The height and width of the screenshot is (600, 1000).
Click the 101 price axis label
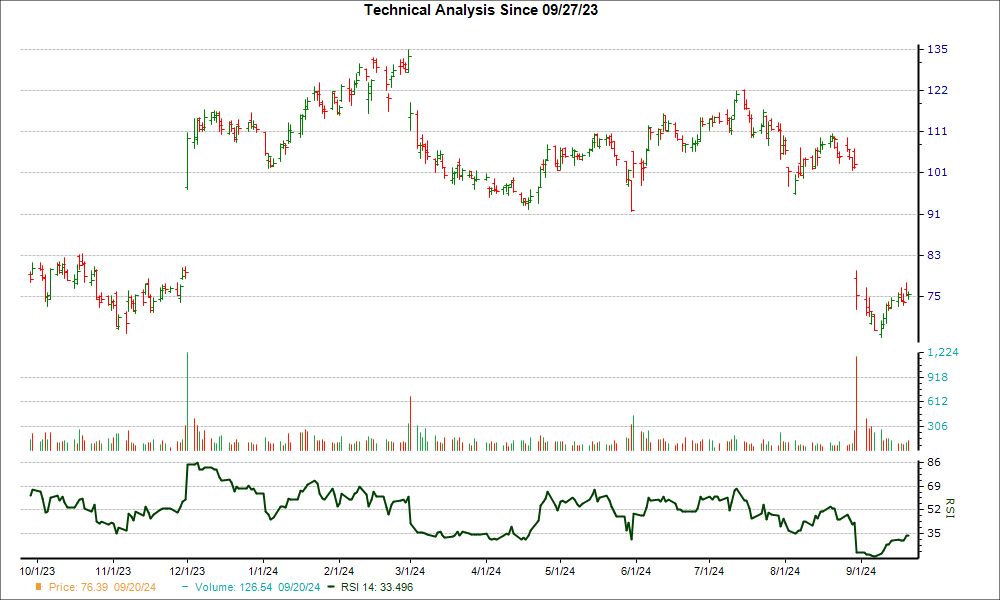pos(937,172)
